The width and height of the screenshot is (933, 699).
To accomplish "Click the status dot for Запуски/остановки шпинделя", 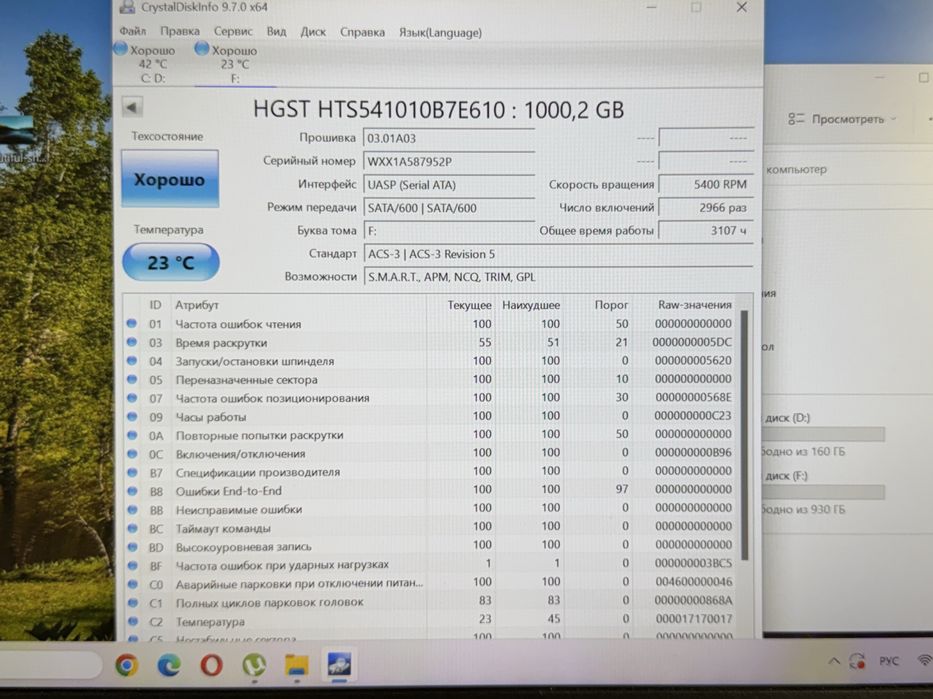I will (x=132, y=361).
